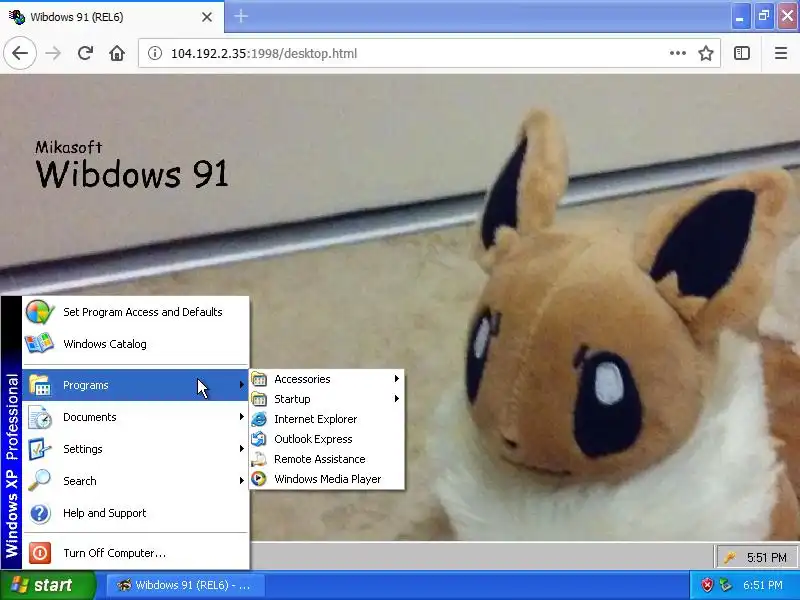Screen dimensions: 800x600
Task: Click the Windows Catalog icon
Action: (x=39, y=344)
